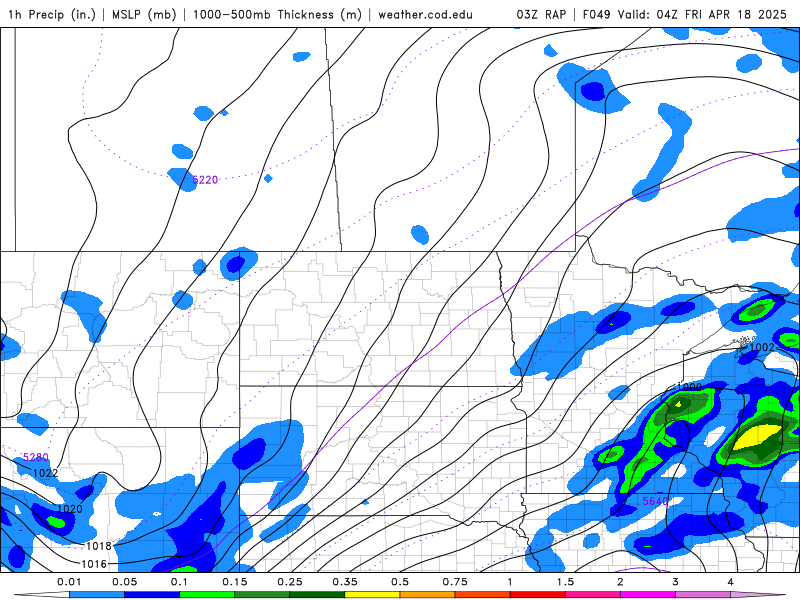Click the '1h Precip (in.)' title text
Image resolution: width=800 pixels, height=600 pixels.
(52, 14)
